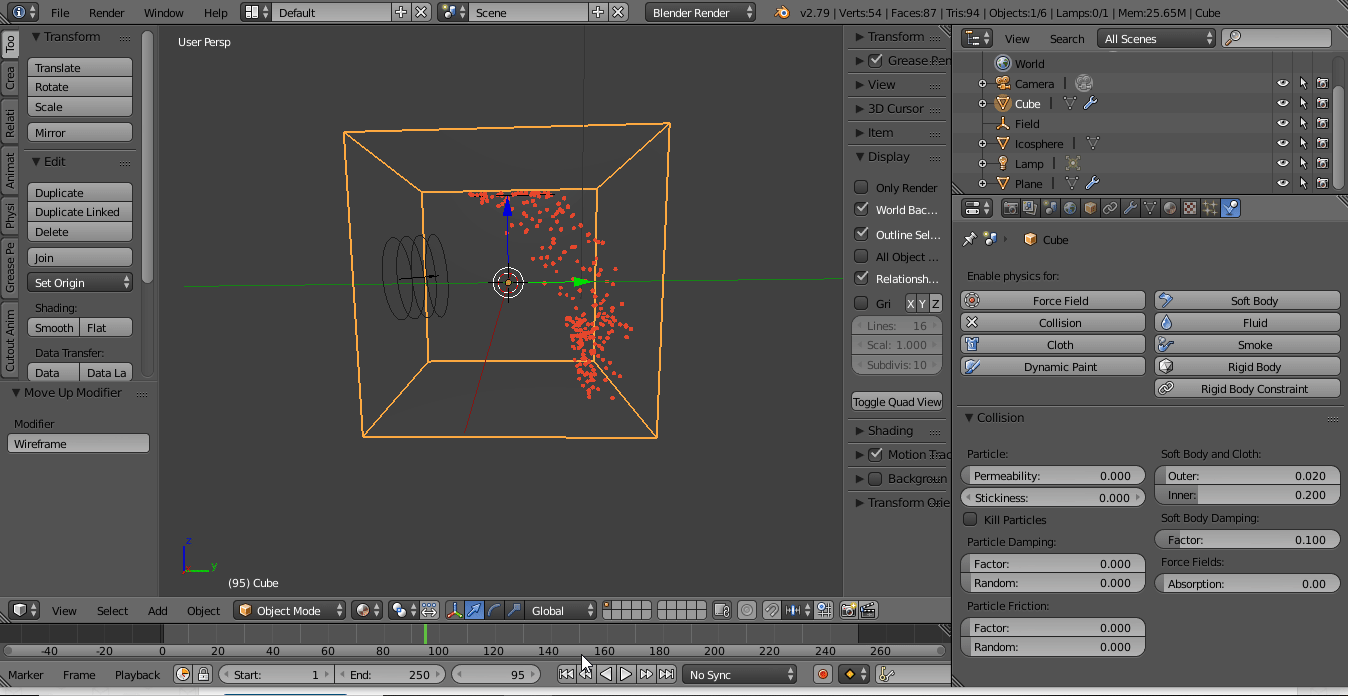Enable snapping with the magnet icon
Image resolution: width=1348 pixels, height=696 pixels.
(x=772, y=610)
